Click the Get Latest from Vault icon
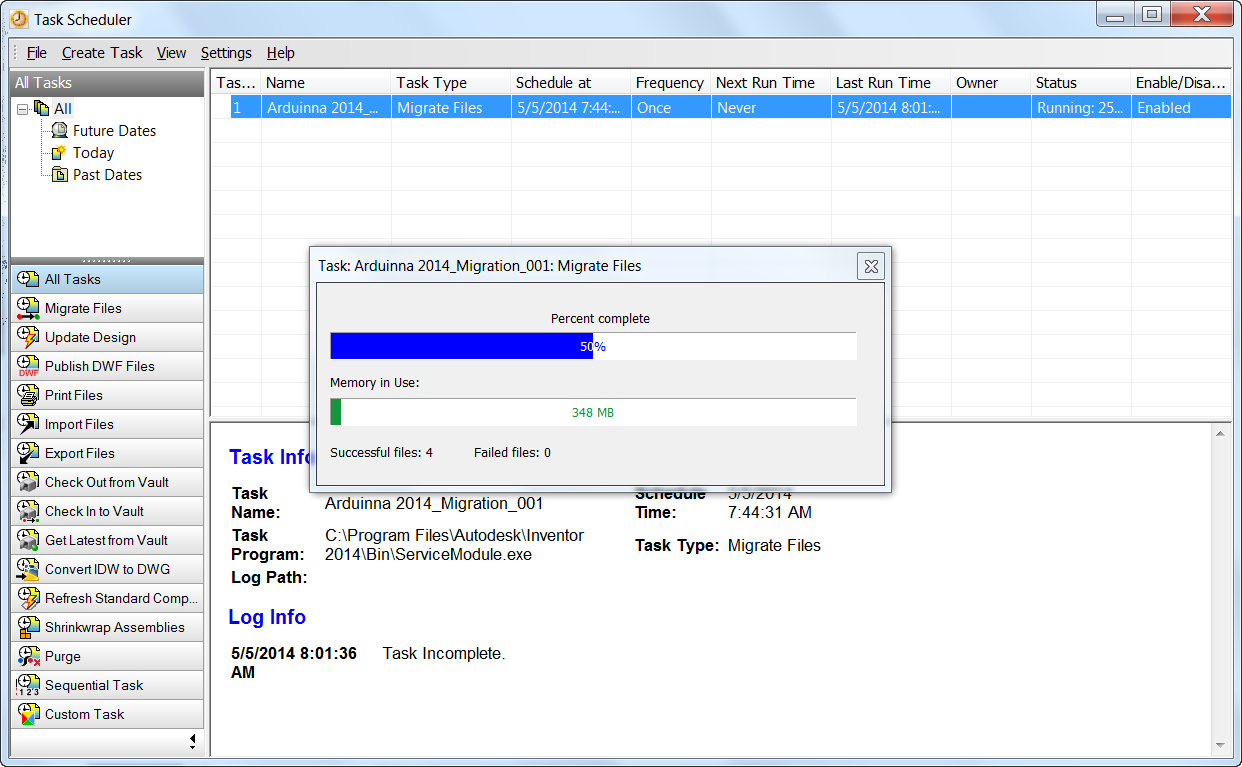The image size is (1242, 767). coord(28,540)
